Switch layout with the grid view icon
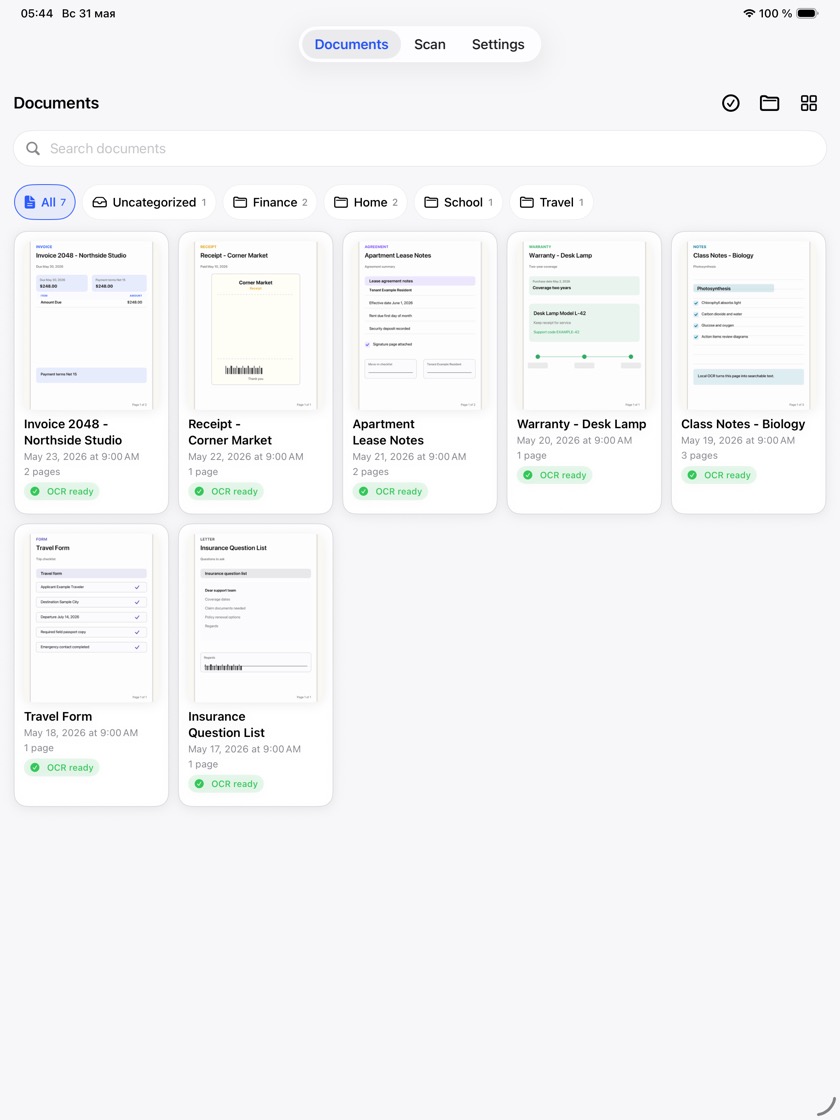 coord(809,103)
